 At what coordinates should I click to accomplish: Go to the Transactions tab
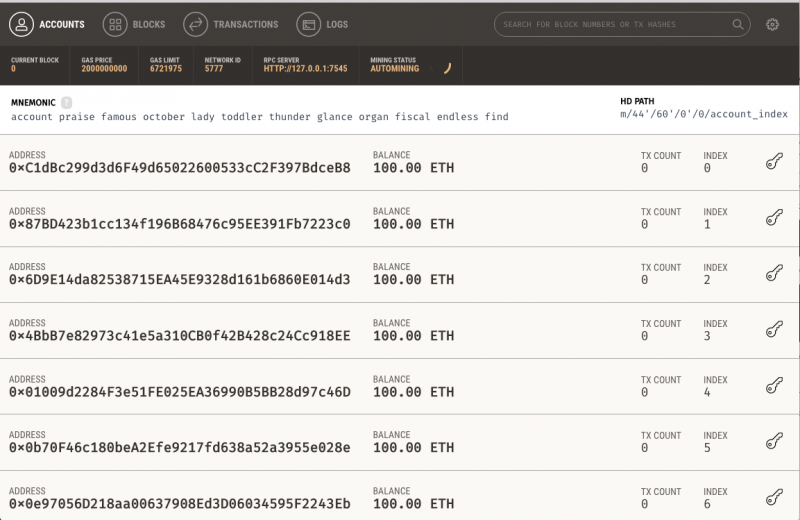pyautogui.click(x=232, y=24)
